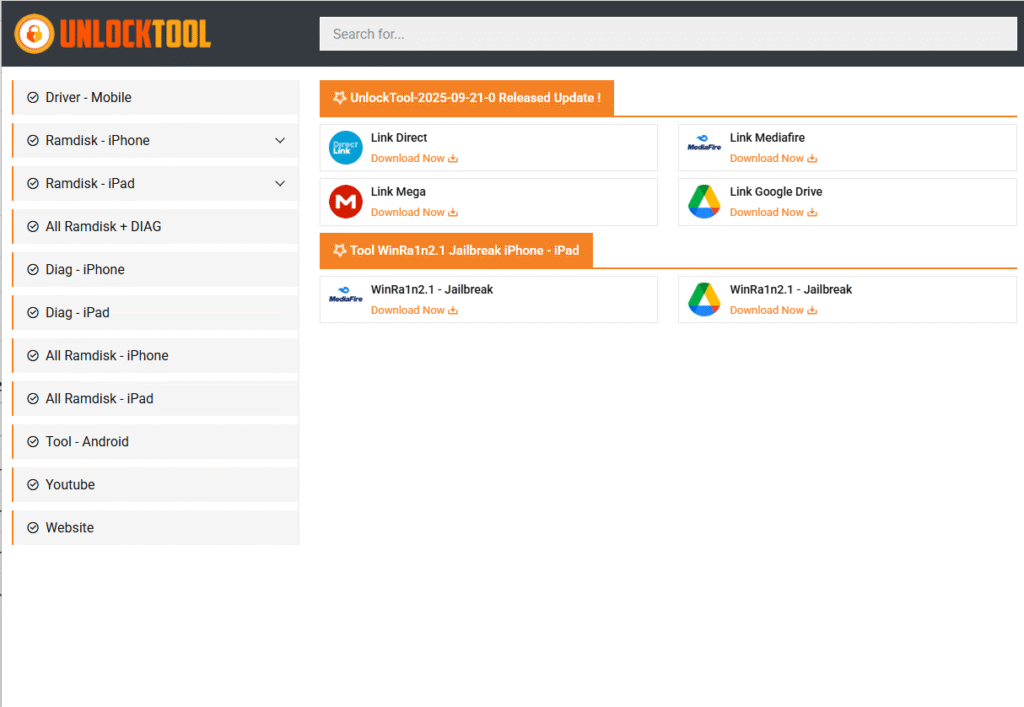1024x707 pixels.
Task: Open the Tool - Android sidebar entry
Action: click(87, 442)
